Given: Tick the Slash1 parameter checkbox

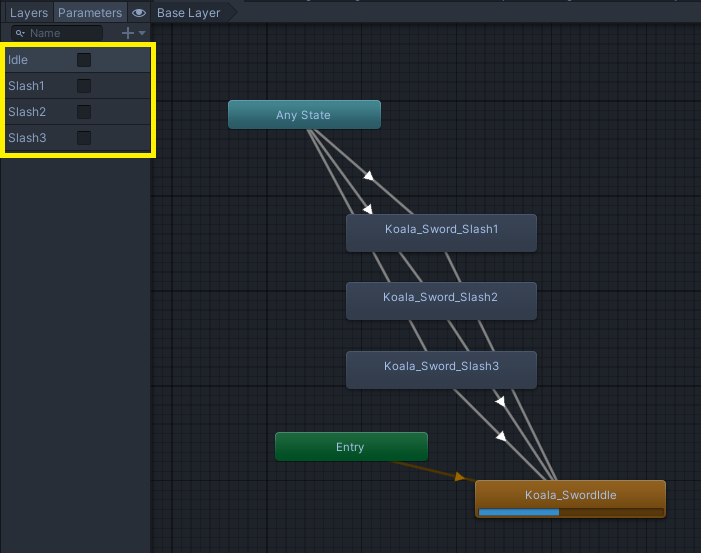Looking at the screenshot, I should click(x=84, y=86).
